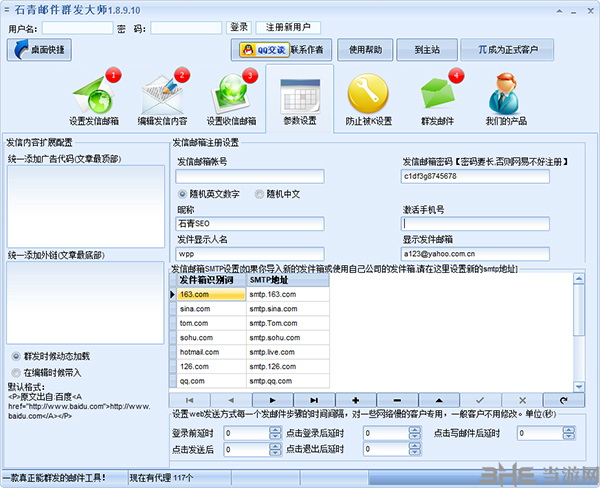Viewport: 600px width, 488px height.
Task: Switch to the 参数设置 tab
Action: 300,98
